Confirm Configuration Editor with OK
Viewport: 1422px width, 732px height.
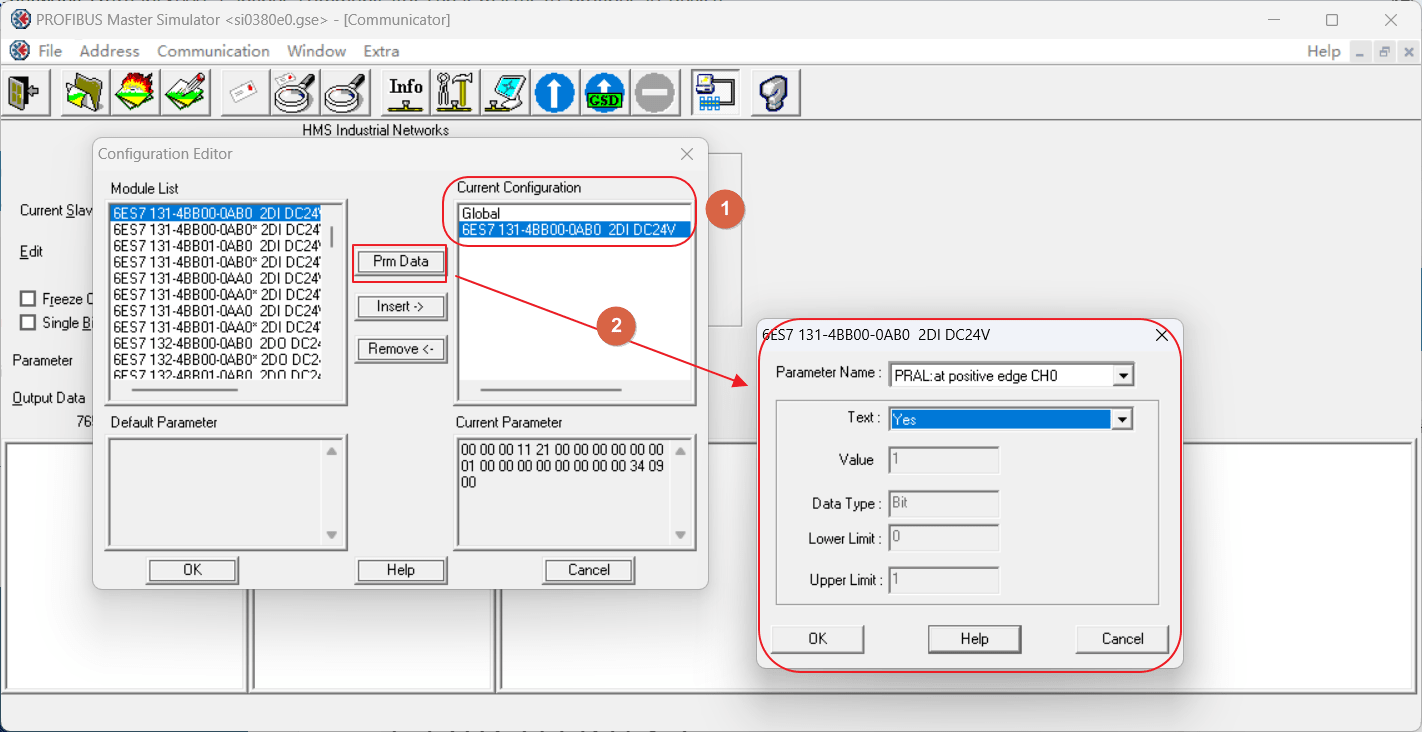(193, 570)
